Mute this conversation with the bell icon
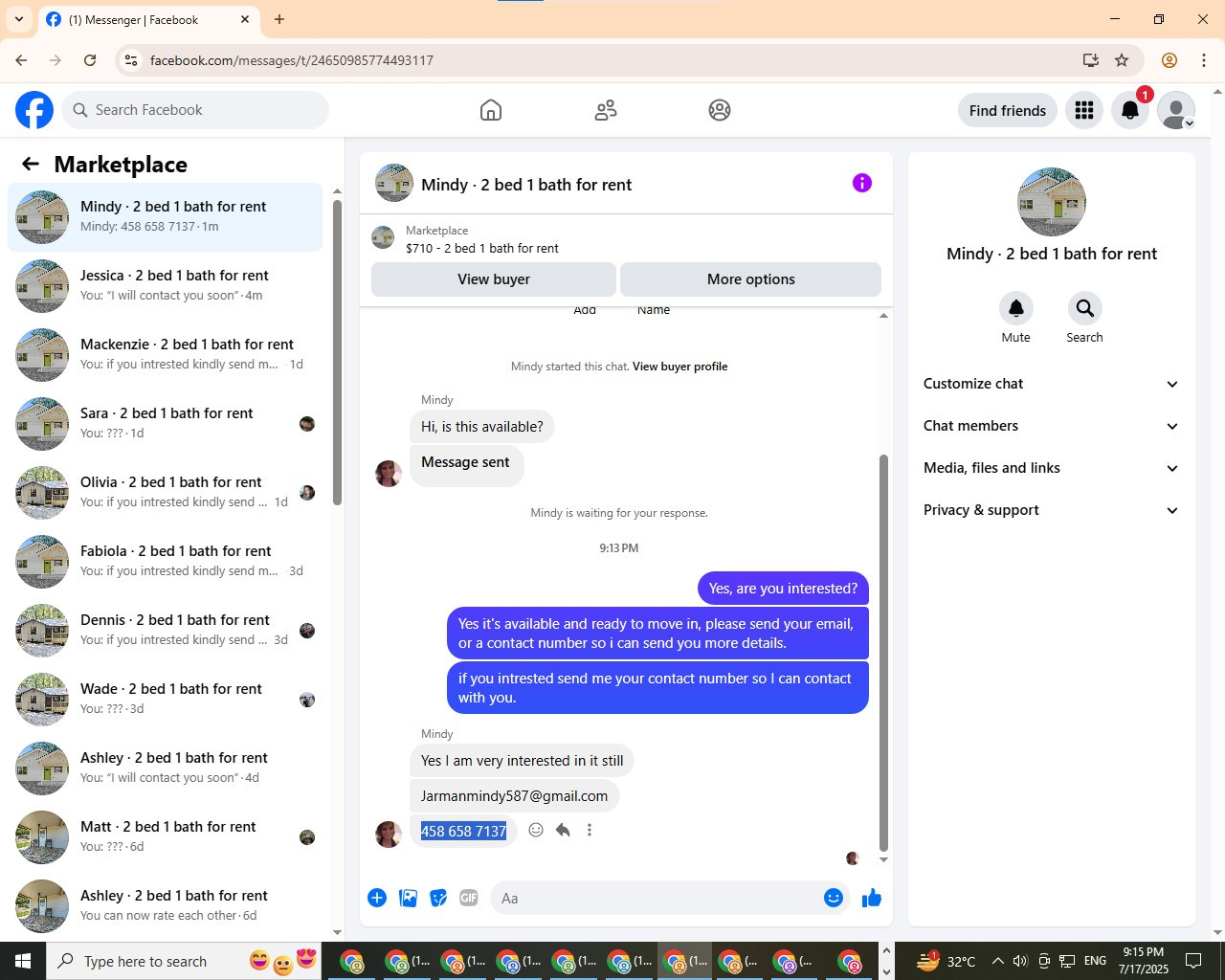This screenshot has height=980, width=1225. click(1016, 308)
